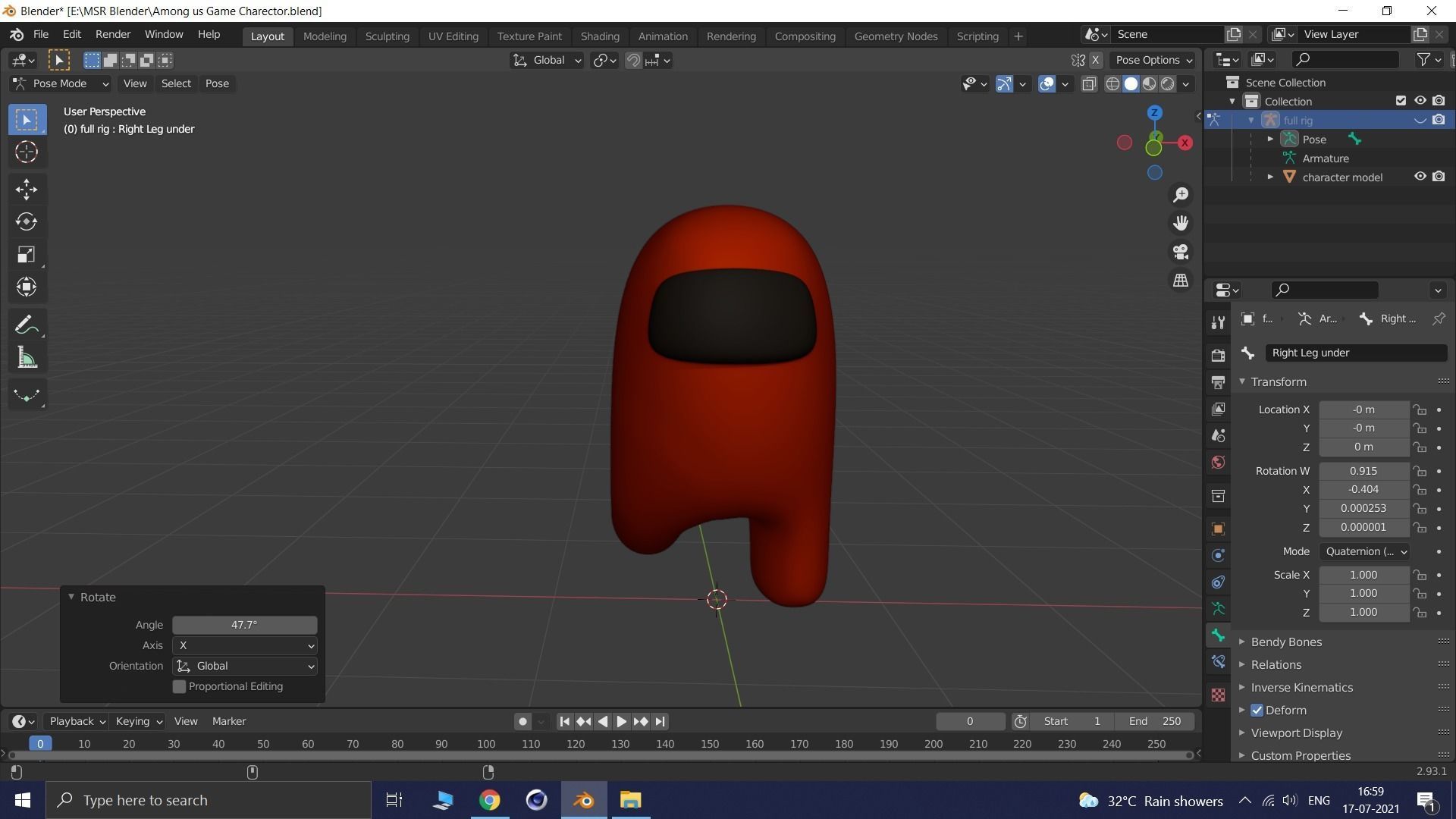Uncheck the Collection exclude checkbox

click(1401, 101)
